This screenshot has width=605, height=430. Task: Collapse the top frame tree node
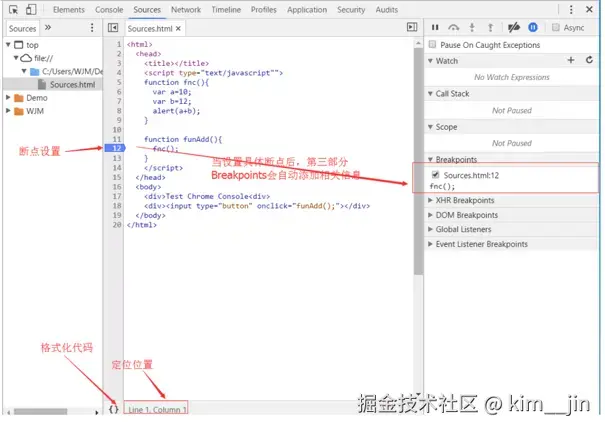8,45
